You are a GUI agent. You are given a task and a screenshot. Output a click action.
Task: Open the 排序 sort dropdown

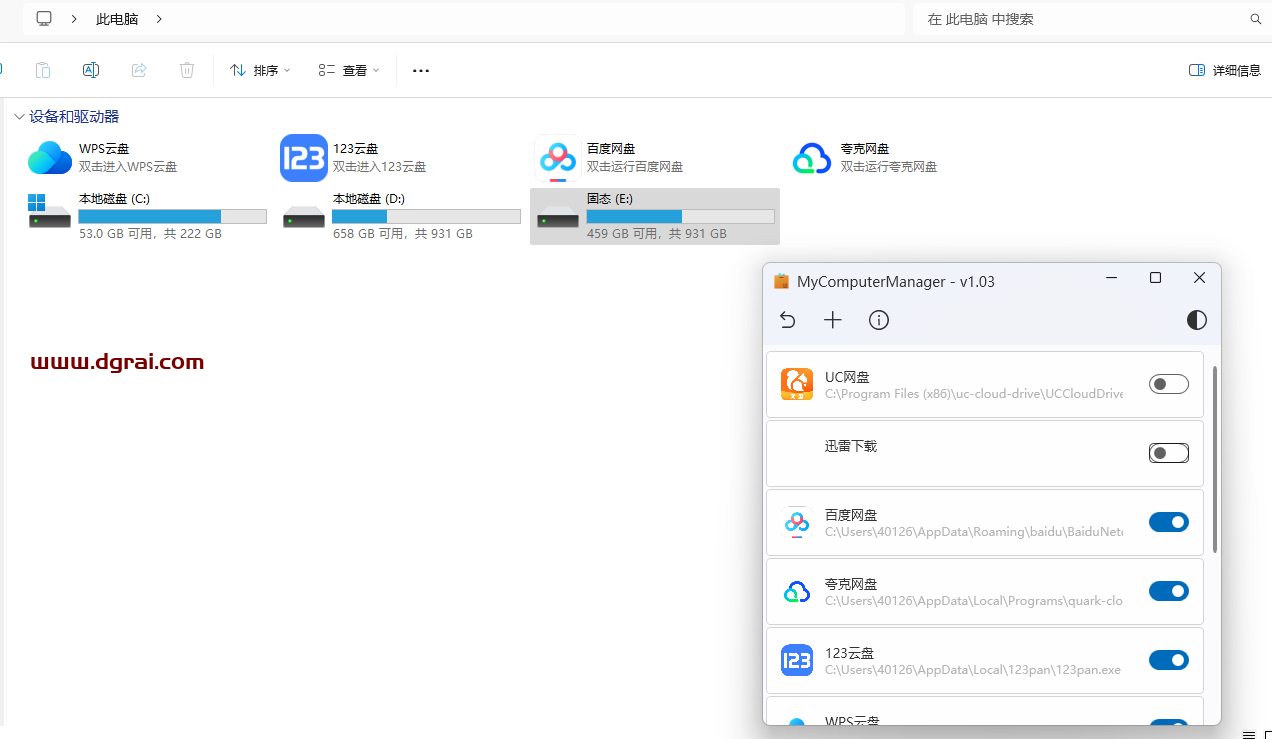coord(260,70)
